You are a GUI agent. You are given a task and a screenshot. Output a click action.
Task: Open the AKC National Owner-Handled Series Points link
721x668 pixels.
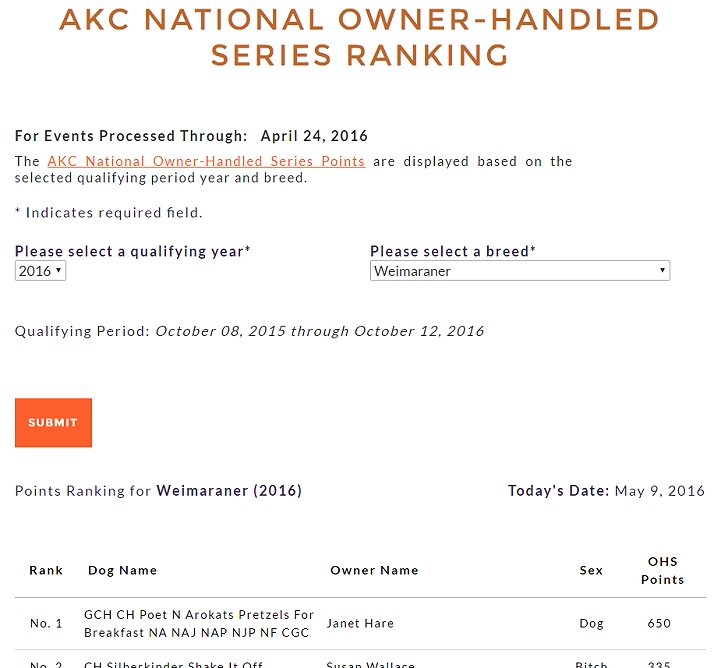point(206,161)
